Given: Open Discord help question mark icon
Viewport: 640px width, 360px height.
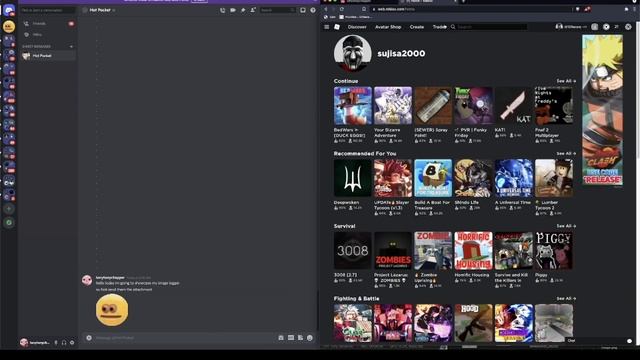Looking at the screenshot, I should 313,10.
